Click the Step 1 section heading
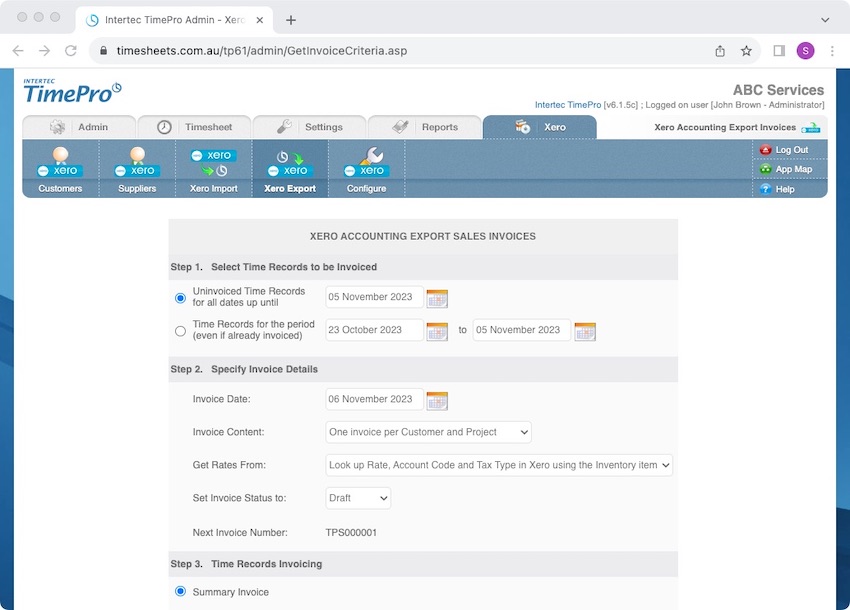Viewport: 850px width, 610px height. click(x=273, y=267)
